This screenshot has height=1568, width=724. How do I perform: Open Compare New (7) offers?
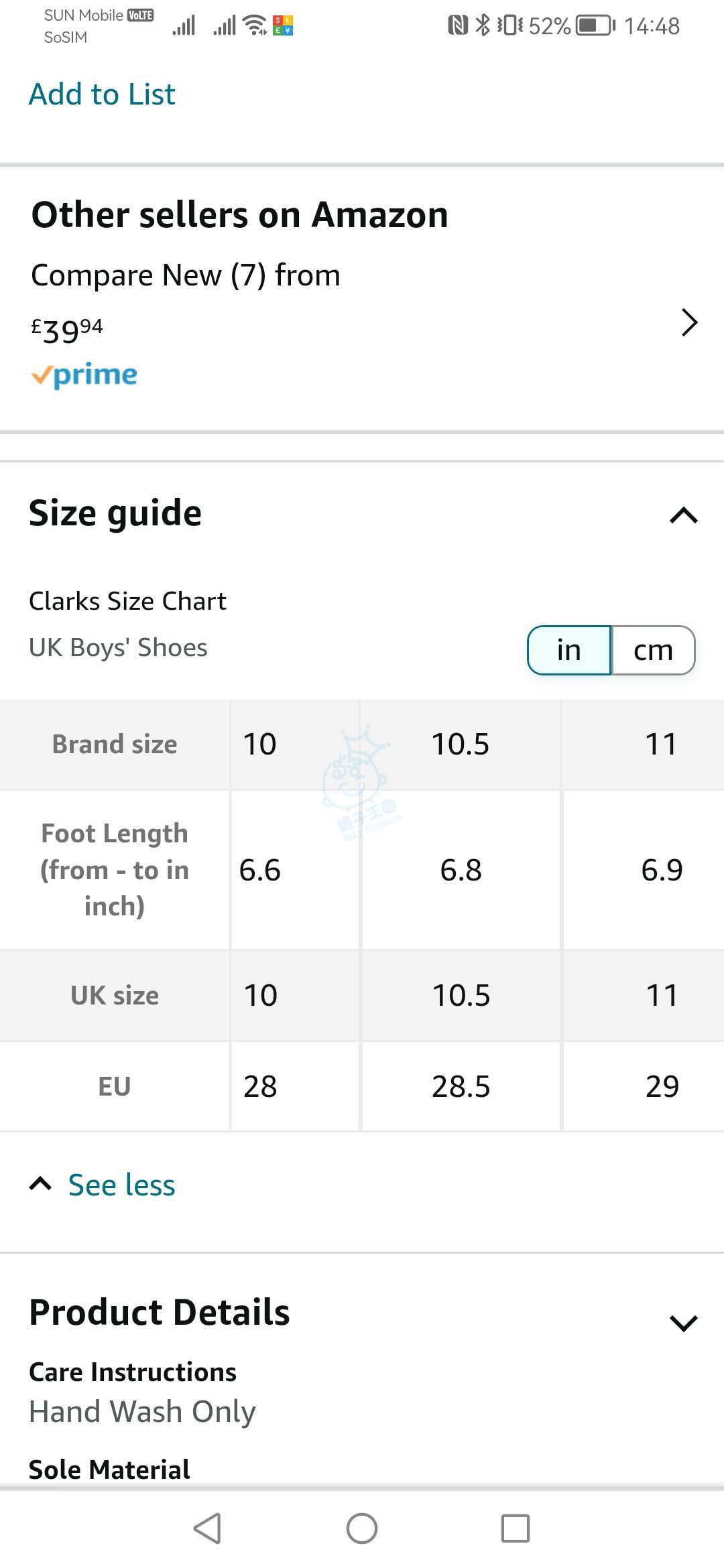point(186,275)
